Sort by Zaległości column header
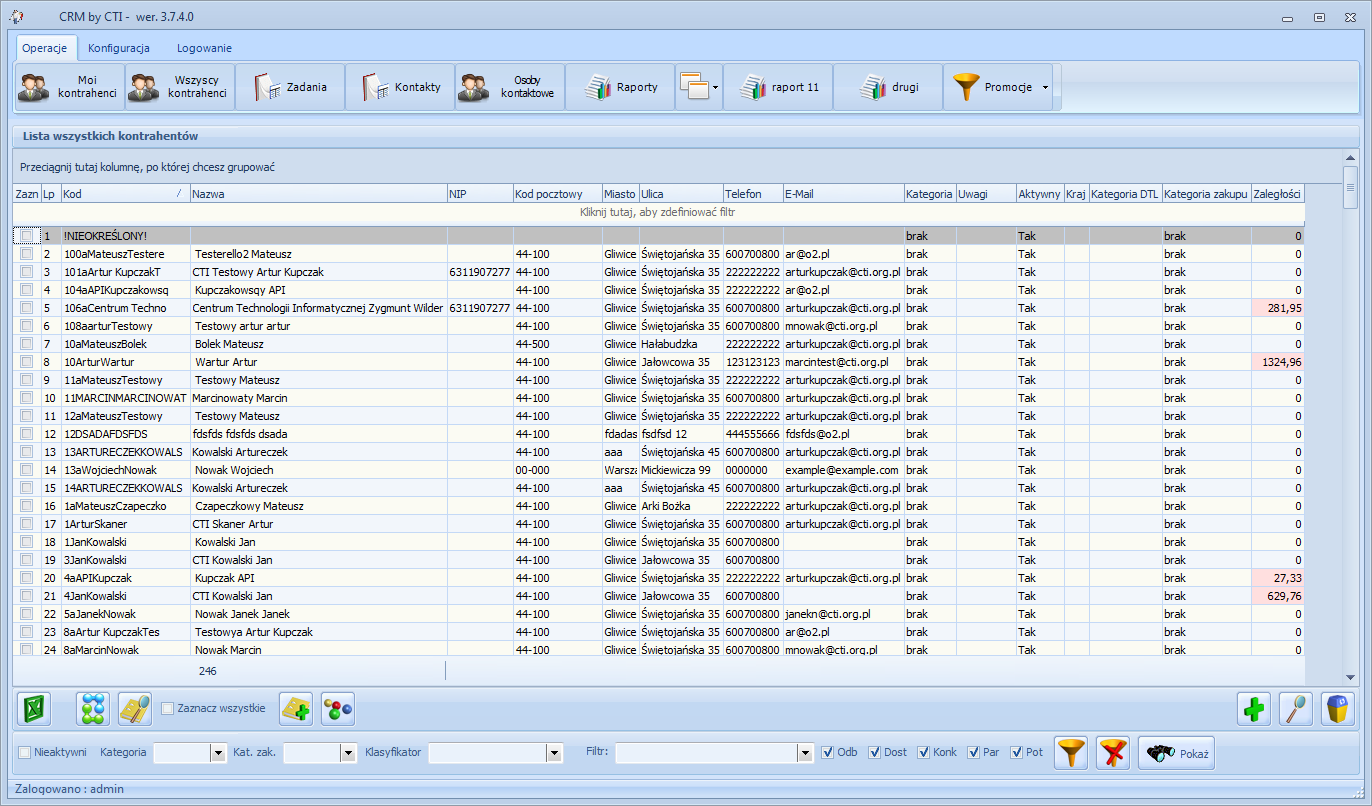 click(x=1277, y=194)
